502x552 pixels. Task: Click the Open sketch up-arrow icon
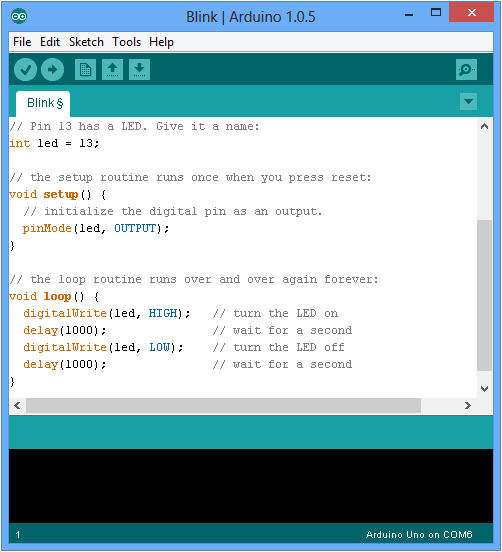[x=113, y=70]
